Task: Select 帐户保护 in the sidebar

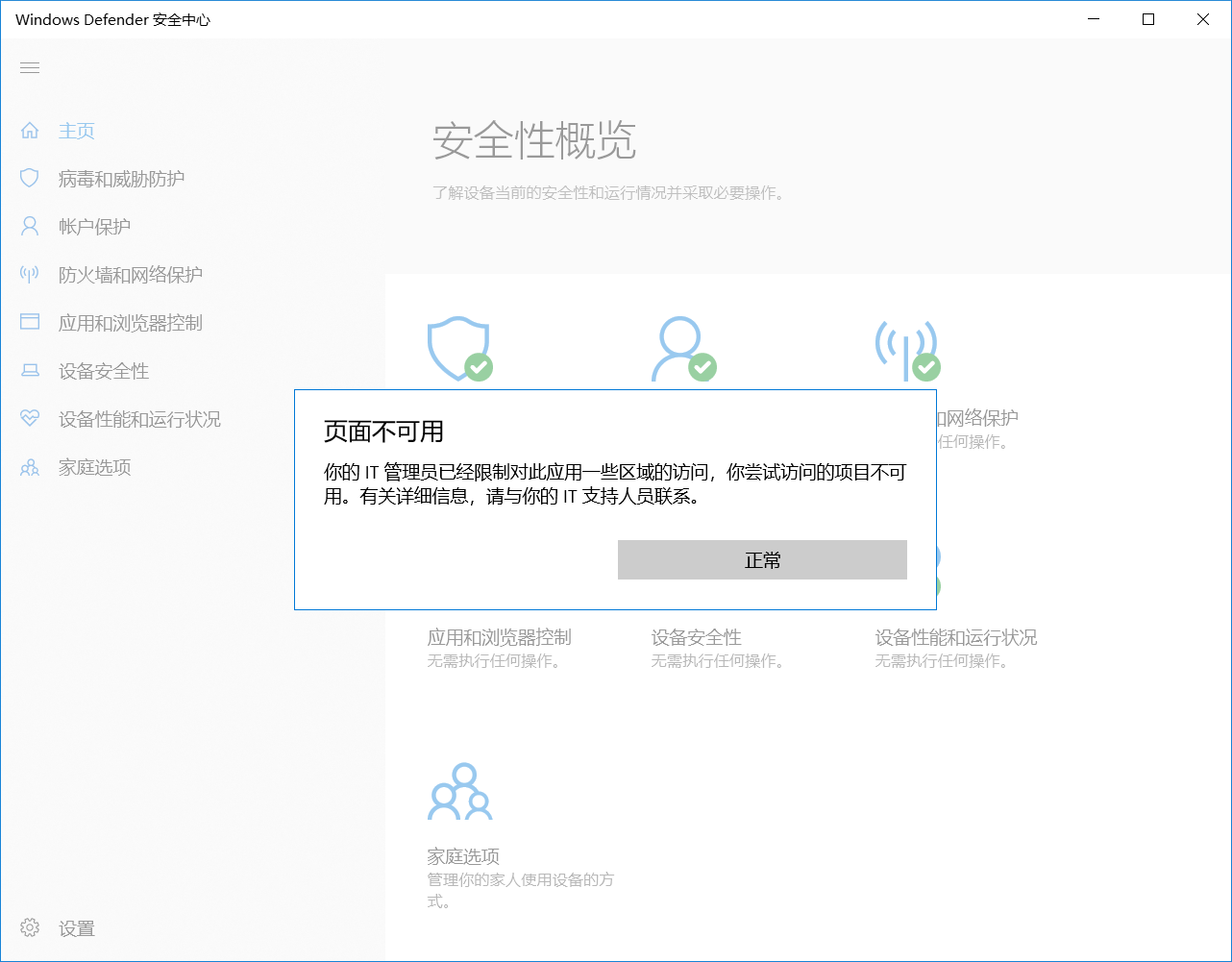Action: coord(94,227)
